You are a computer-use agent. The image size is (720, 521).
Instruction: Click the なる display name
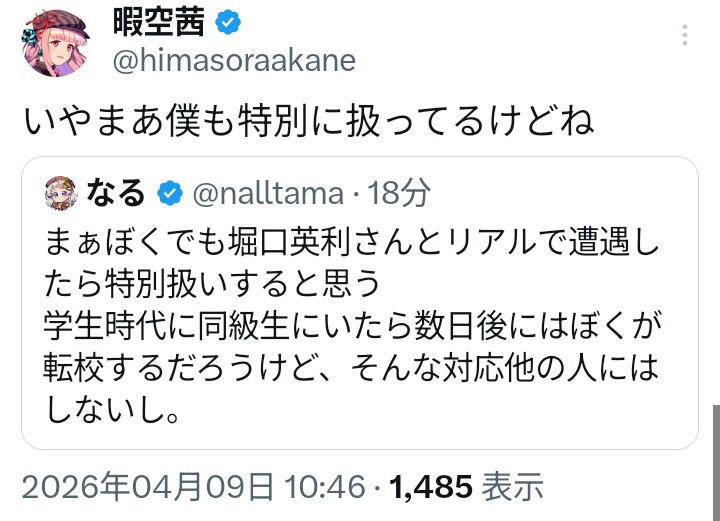click(117, 191)
